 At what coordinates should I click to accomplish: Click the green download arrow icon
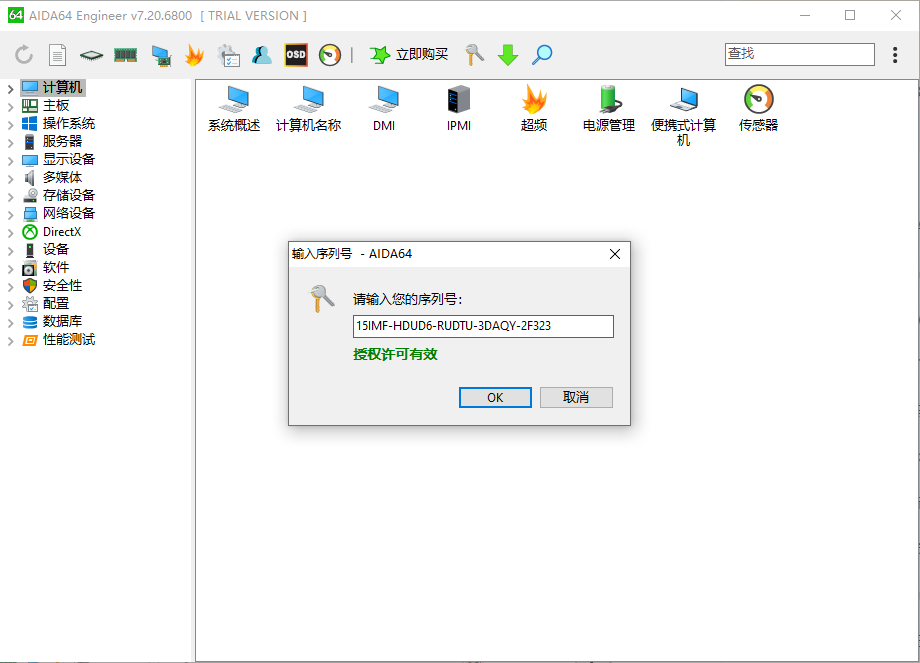click(508, 55)
